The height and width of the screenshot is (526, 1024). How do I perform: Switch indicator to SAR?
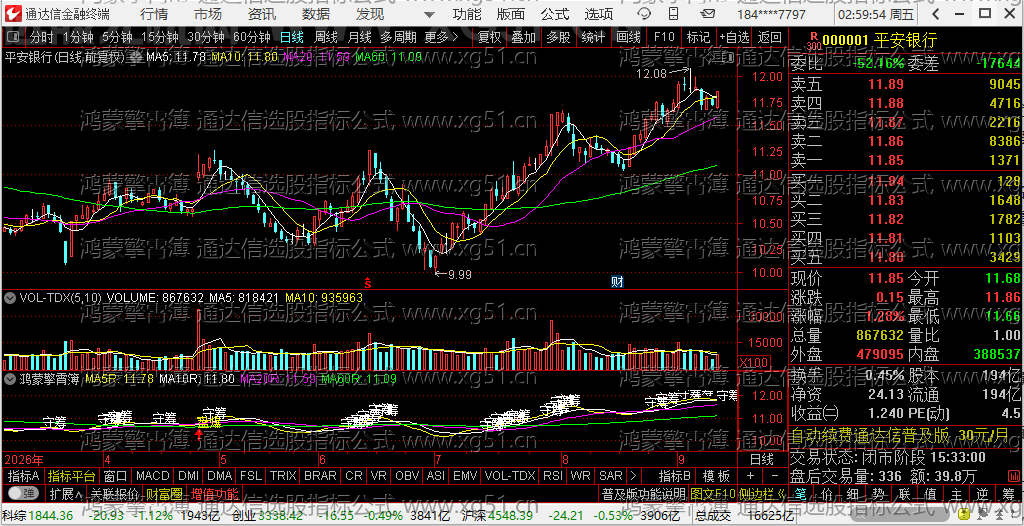[611, 476]
